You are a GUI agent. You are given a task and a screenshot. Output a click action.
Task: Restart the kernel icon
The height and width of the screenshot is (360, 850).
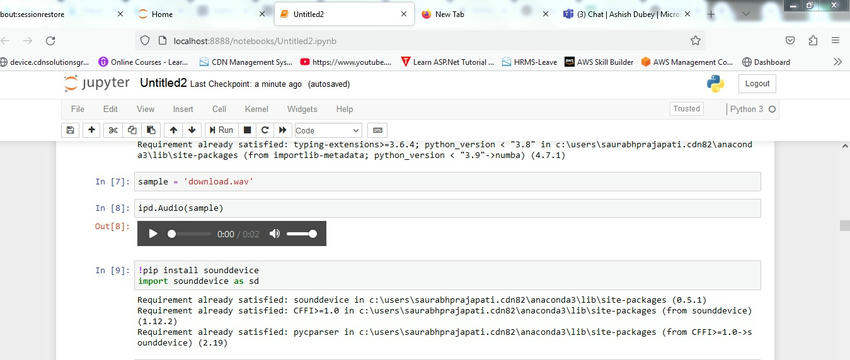(265, 130)
